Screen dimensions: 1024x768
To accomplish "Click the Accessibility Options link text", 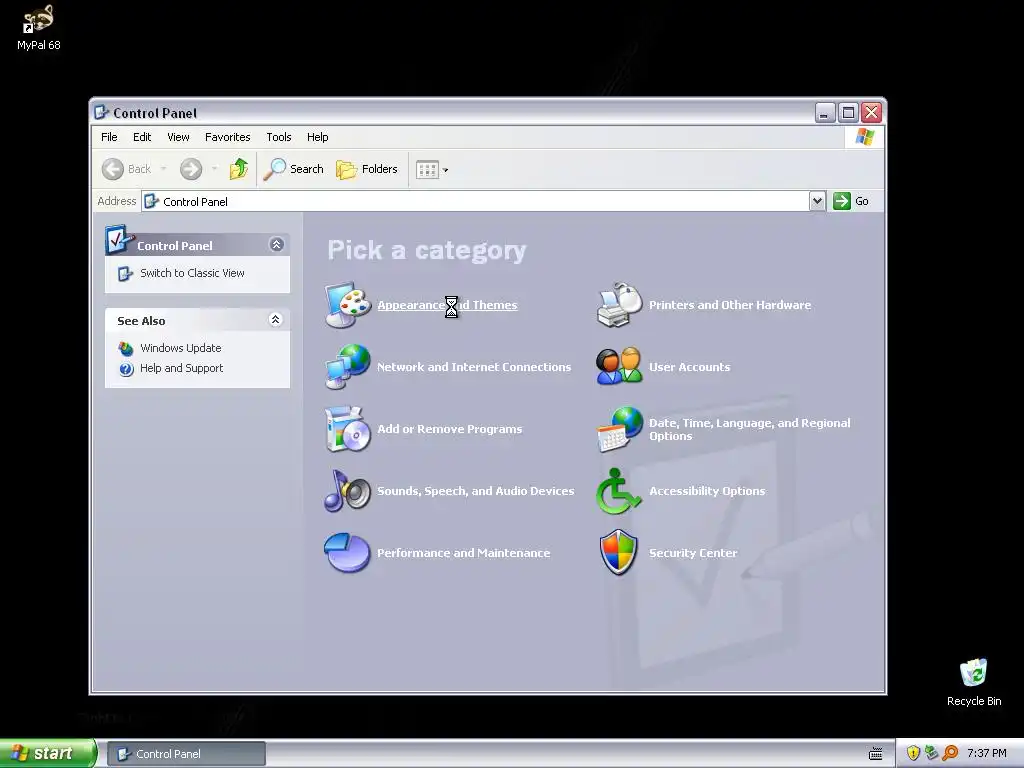I will coord(707,491).
